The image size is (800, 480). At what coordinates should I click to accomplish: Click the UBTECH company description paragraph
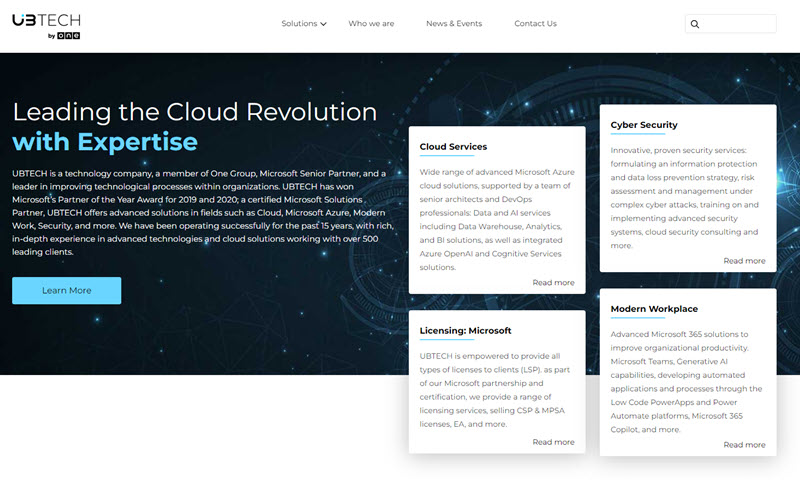[203, 213]
